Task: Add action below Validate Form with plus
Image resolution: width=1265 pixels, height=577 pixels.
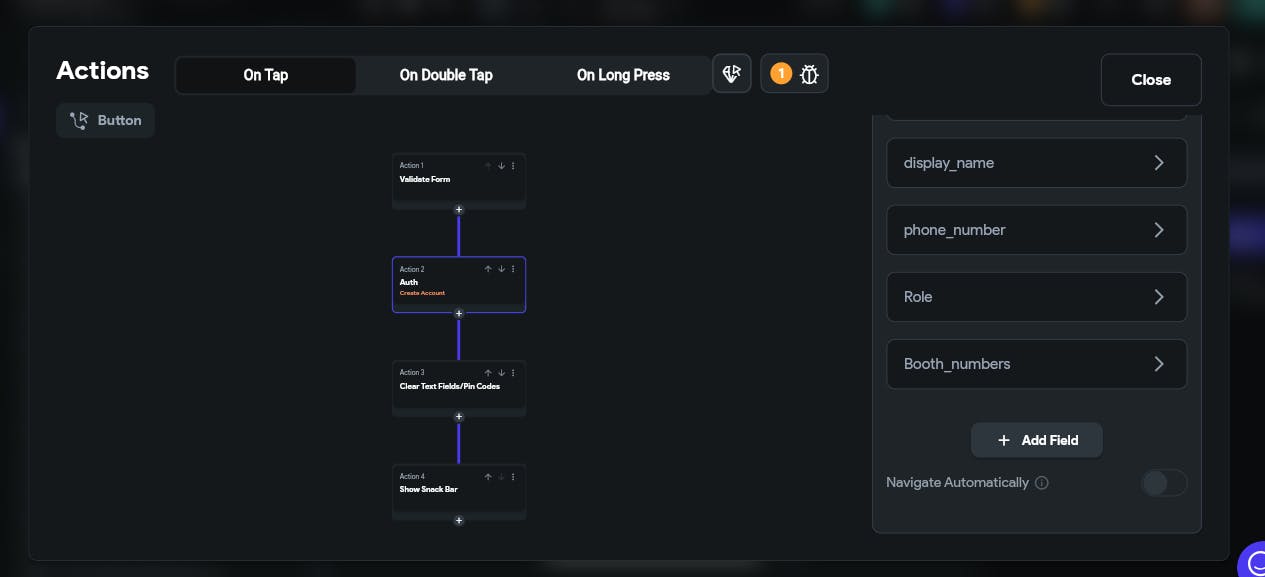Action: tap(459, 210)
